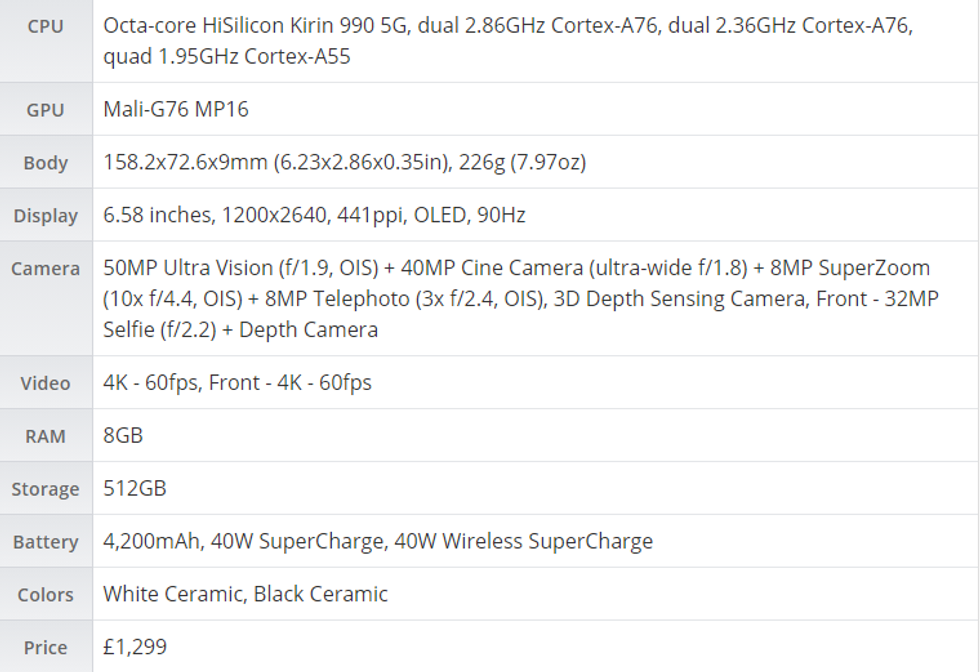The height and width of the screenshot is (672, 980).
Task: Click the £1,299 price value
Action: [x=135, y=647]
